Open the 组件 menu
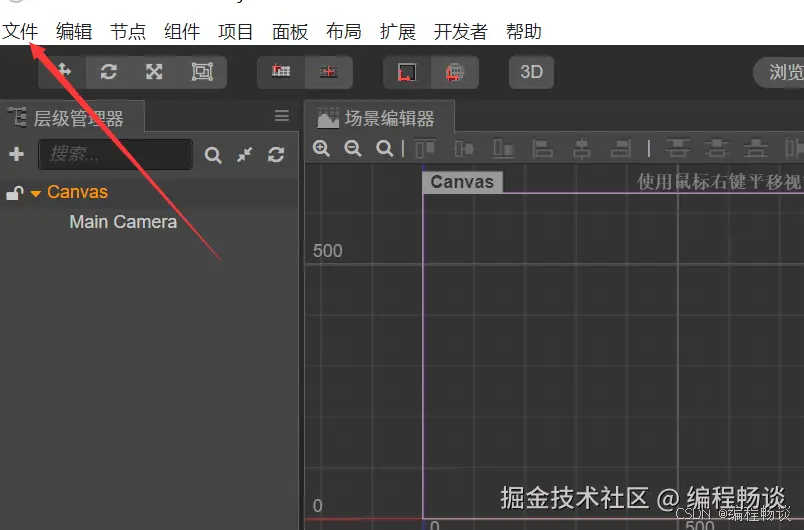This screenshot has height=530, width=804. click(182, 32)
